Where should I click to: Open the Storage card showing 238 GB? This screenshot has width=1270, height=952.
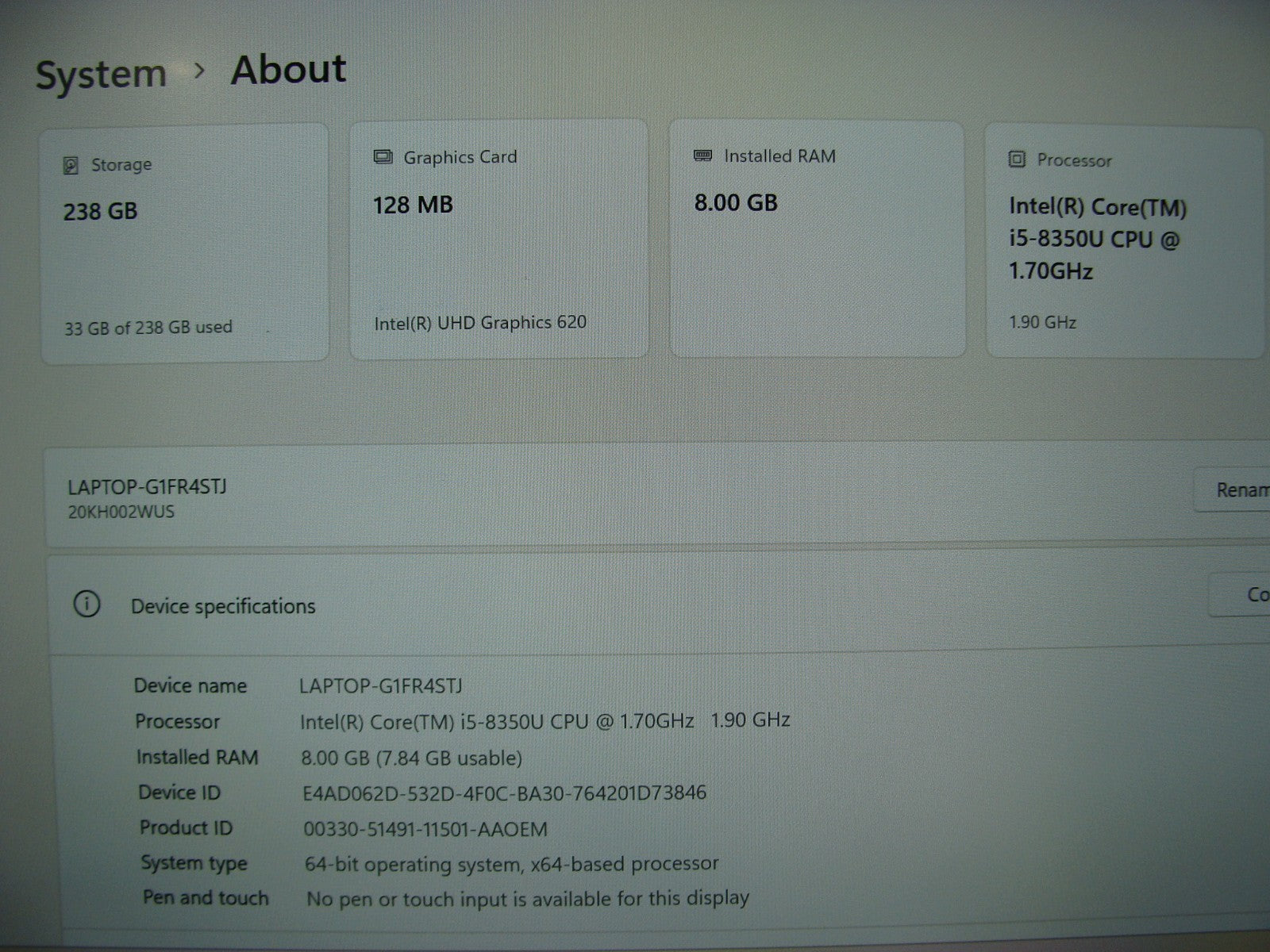185,244
